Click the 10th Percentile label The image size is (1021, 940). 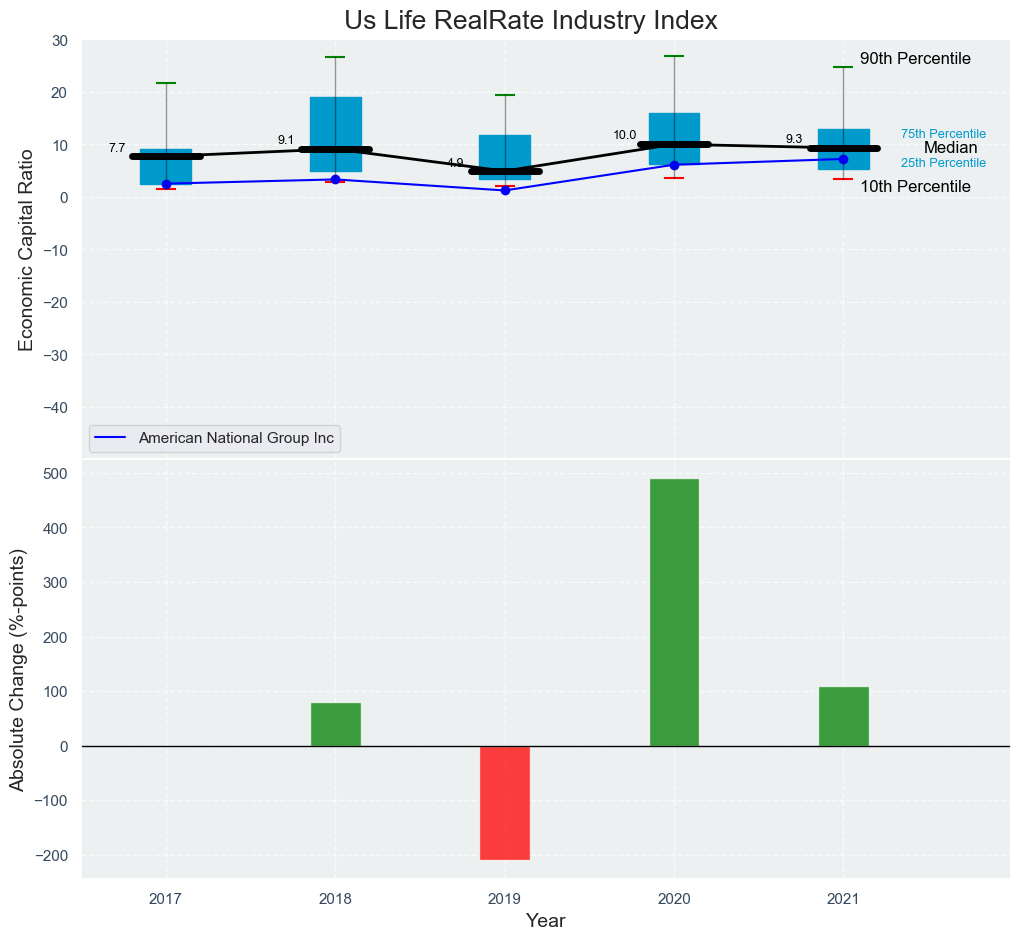click(915, 187)
